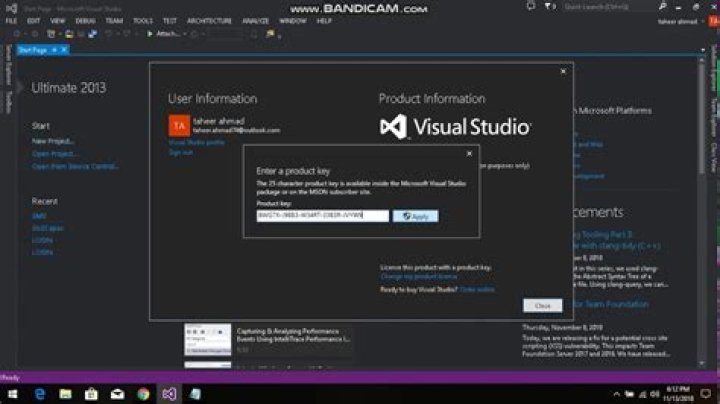Open the TEAM menu
720x404 pixels.
114,21
